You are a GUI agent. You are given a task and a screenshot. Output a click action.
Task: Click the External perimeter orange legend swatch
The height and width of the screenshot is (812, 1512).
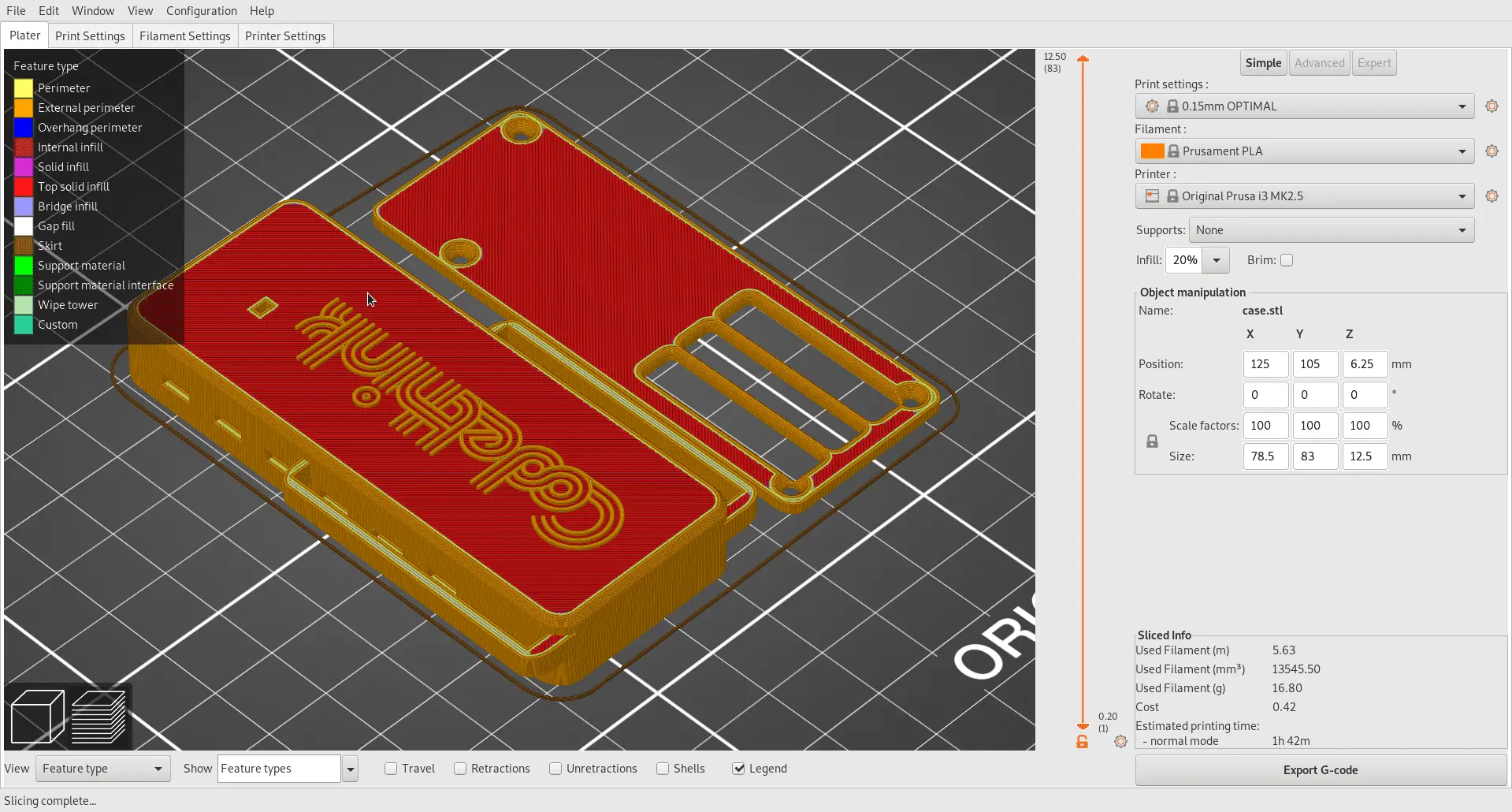coord(24,108)
